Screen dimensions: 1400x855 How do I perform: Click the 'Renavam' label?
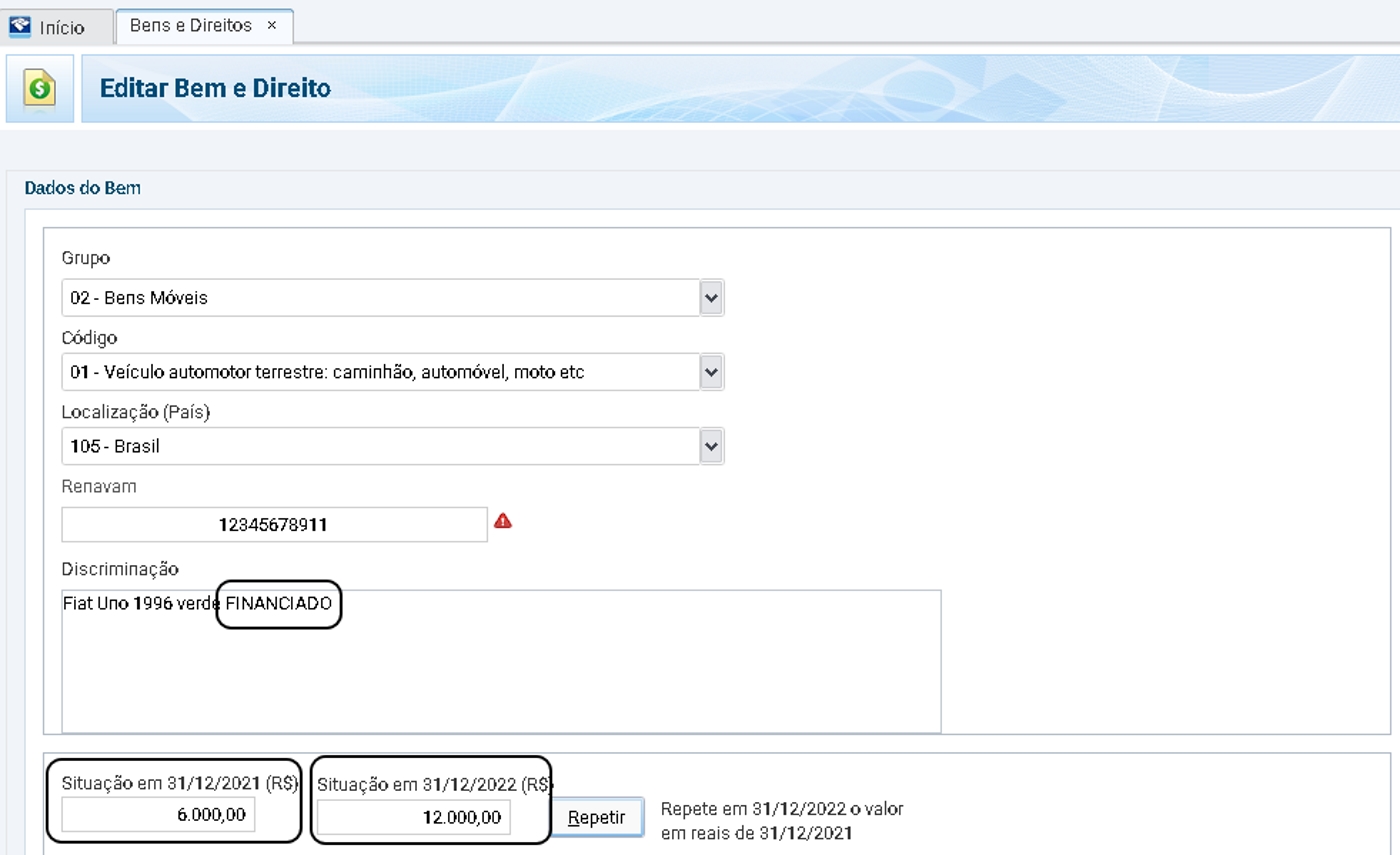pos(99,486)
